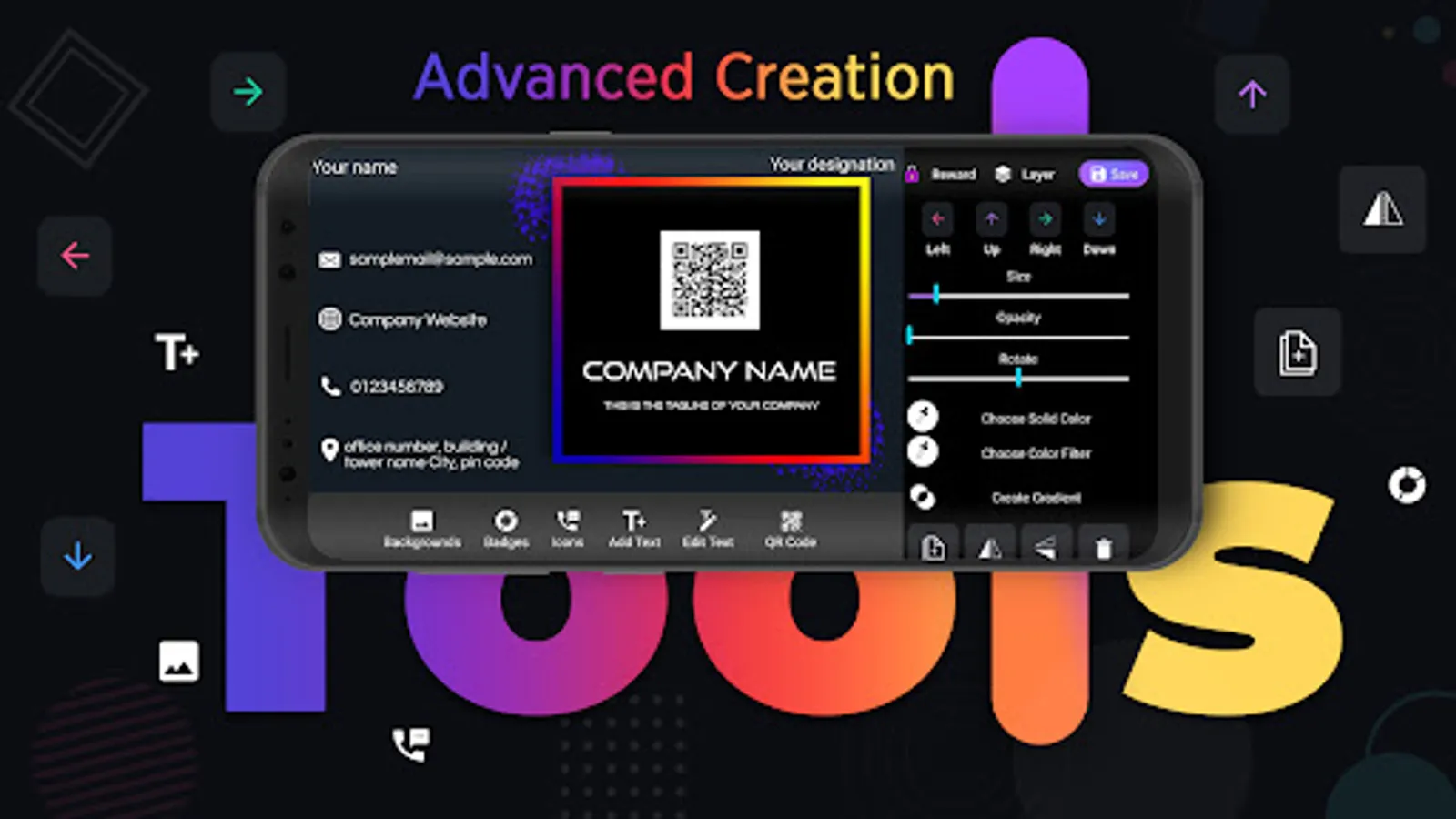The width and height of the screenshot is (1456, 819).
Task: Click the purple lock icon beside Reward
Action: (911, 174)
